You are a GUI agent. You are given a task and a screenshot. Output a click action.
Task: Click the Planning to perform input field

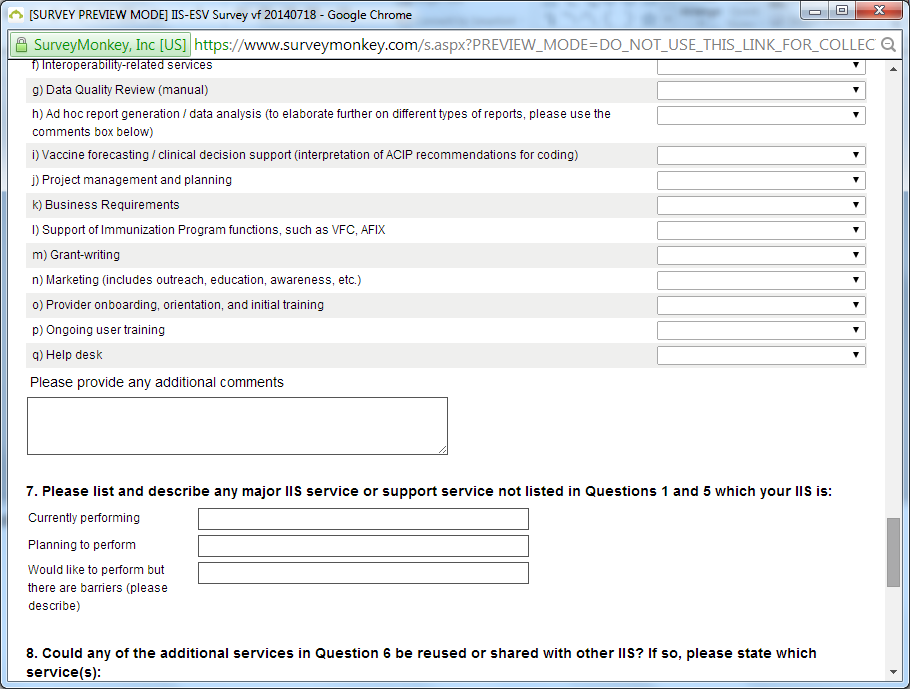click(363, 546)
